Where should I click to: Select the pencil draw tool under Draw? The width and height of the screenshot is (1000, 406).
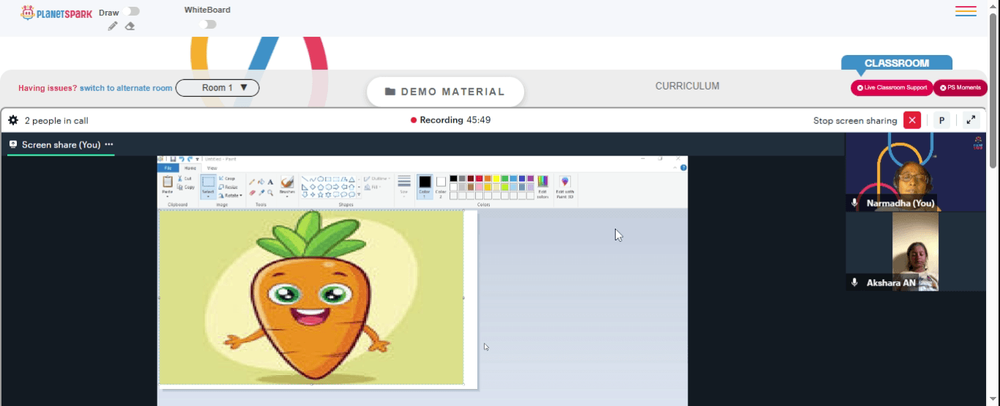coord(113,26)
